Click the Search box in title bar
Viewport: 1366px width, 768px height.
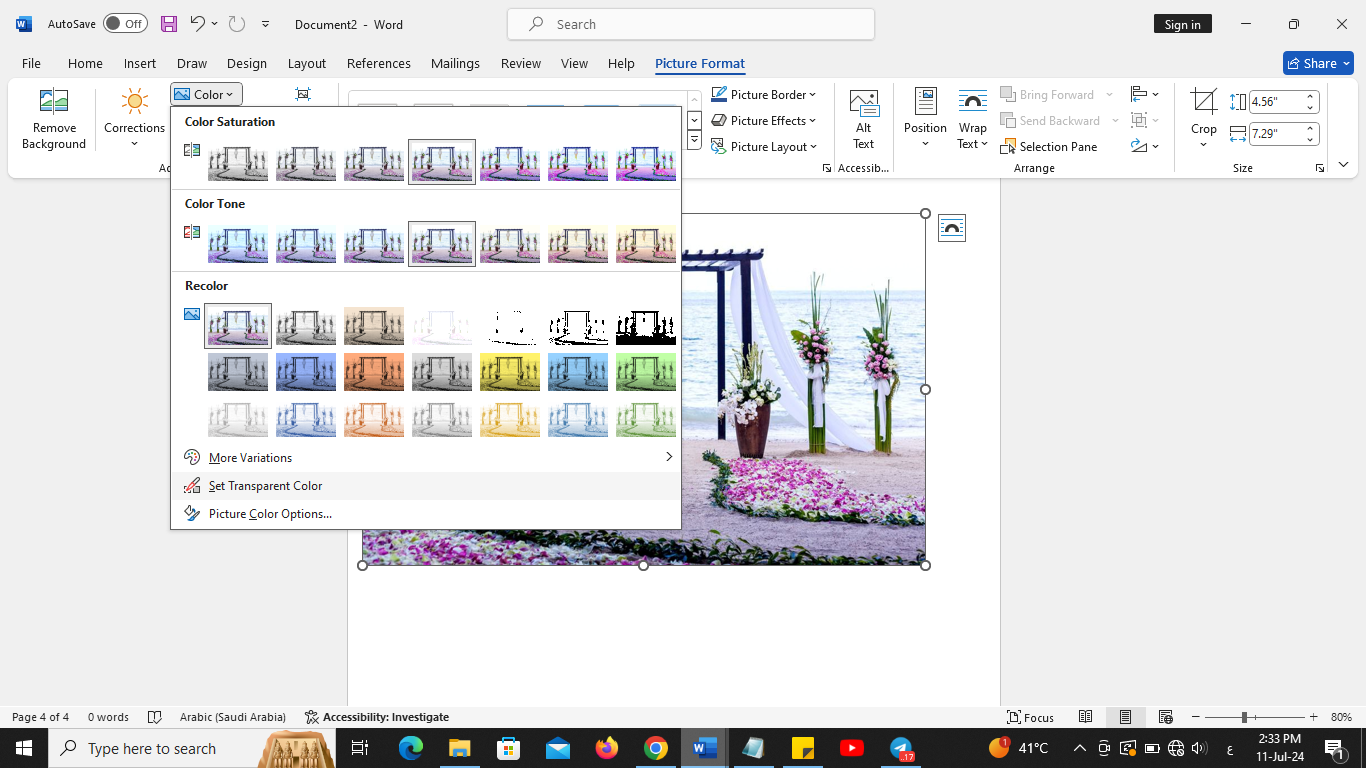coord(691,24)
